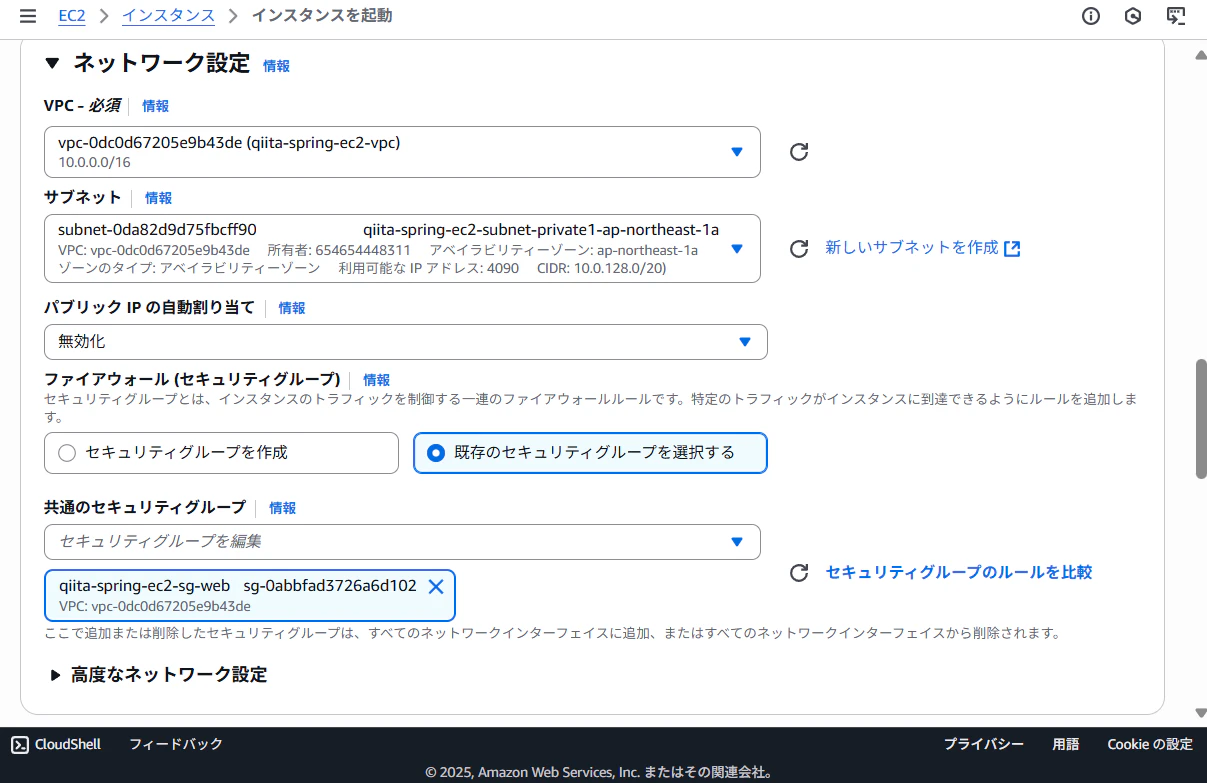Go to インスタンス breadcrumb
The height and width of the screenshot is (783, 1207).
tap(168, 15)
